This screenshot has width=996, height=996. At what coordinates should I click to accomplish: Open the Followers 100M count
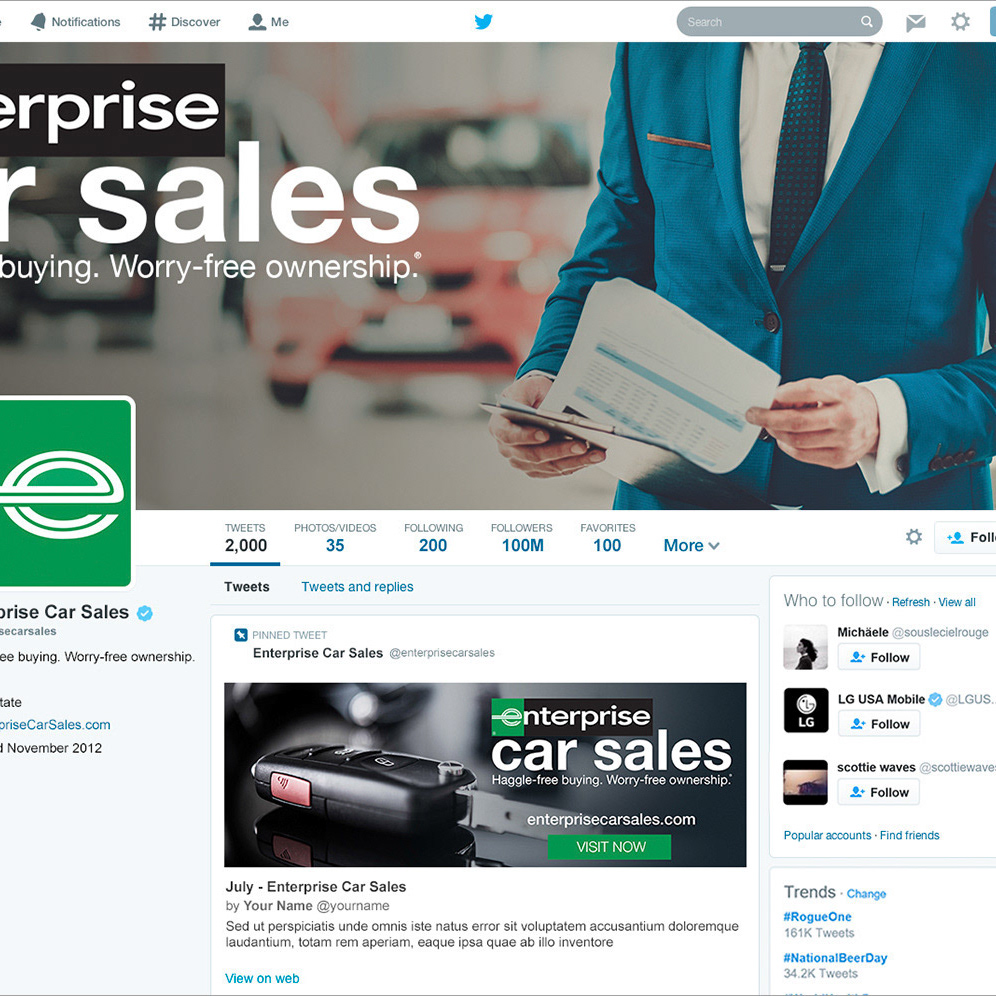522,538
